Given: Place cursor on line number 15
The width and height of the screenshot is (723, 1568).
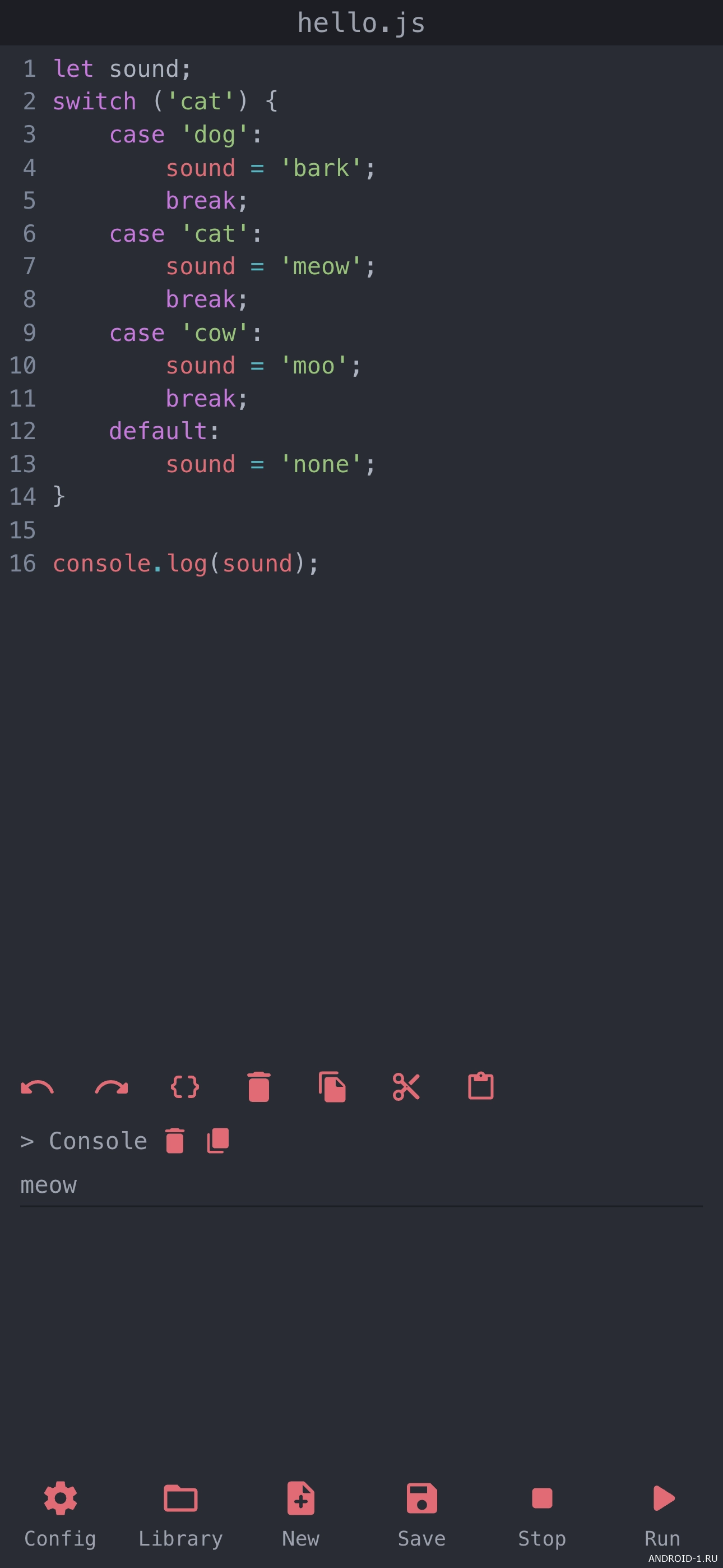Looking at the screenshot, I should coord(22,530).
